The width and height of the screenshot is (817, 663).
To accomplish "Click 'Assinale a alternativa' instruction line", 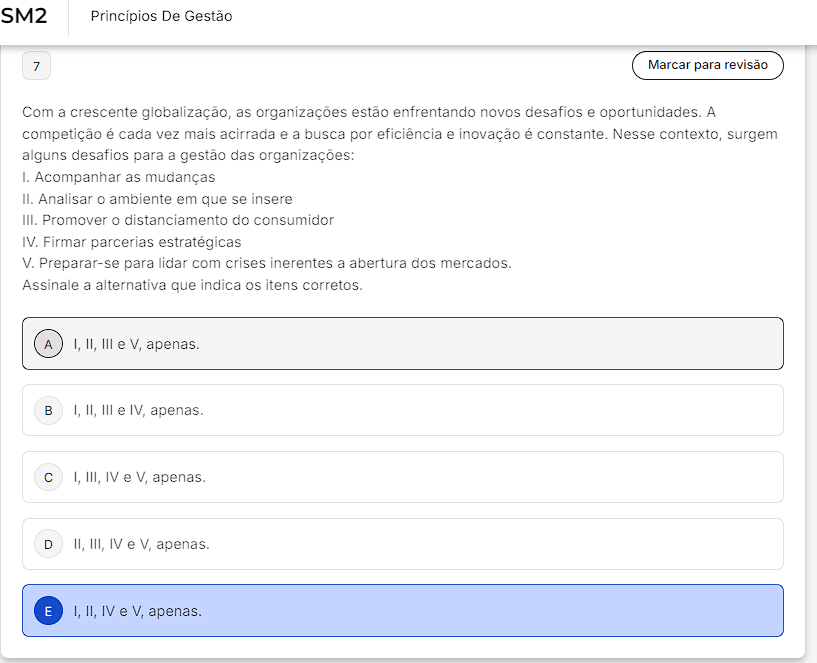I will [x=192, y=286].
